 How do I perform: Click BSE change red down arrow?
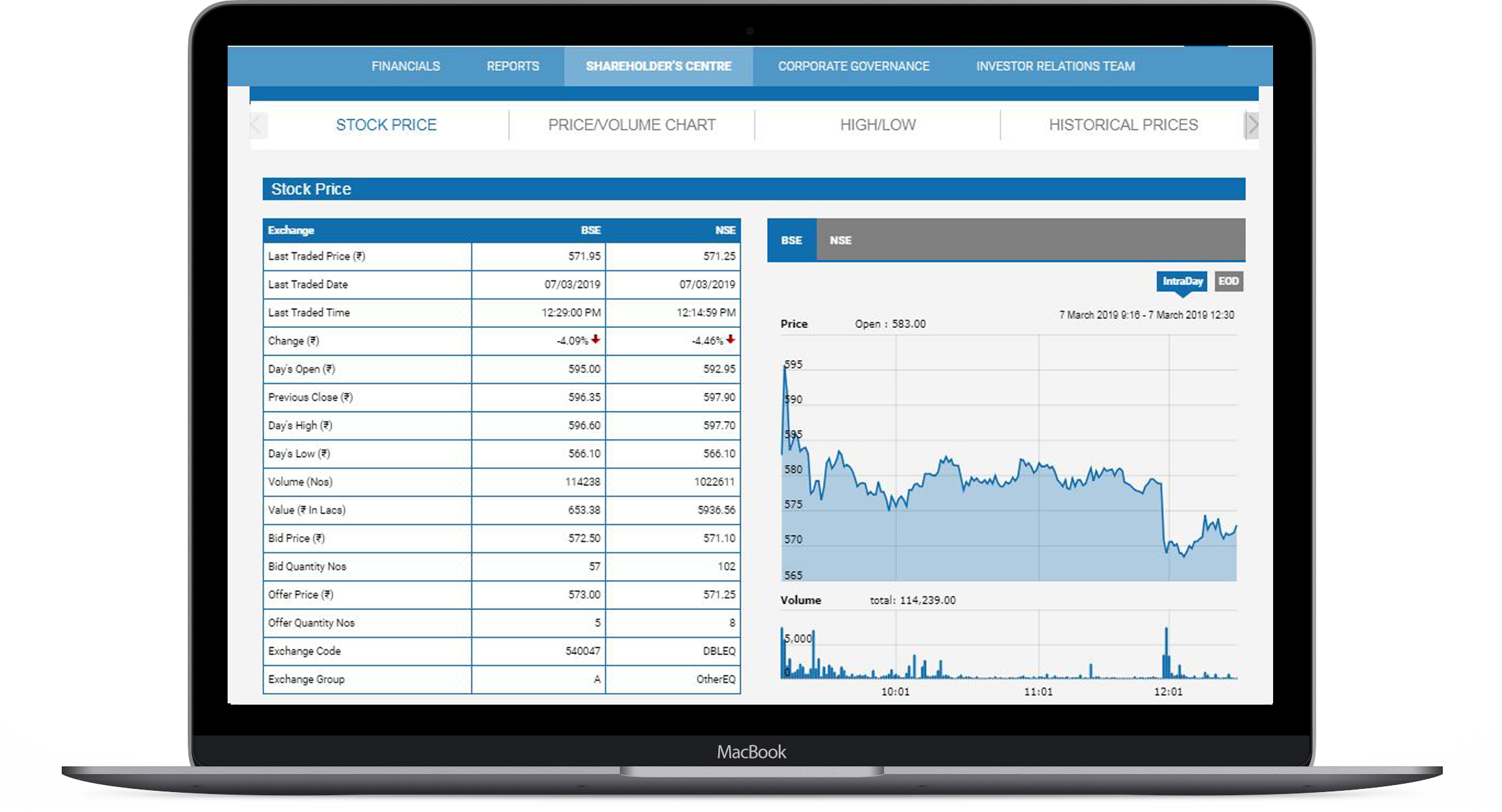click(596, 339)
